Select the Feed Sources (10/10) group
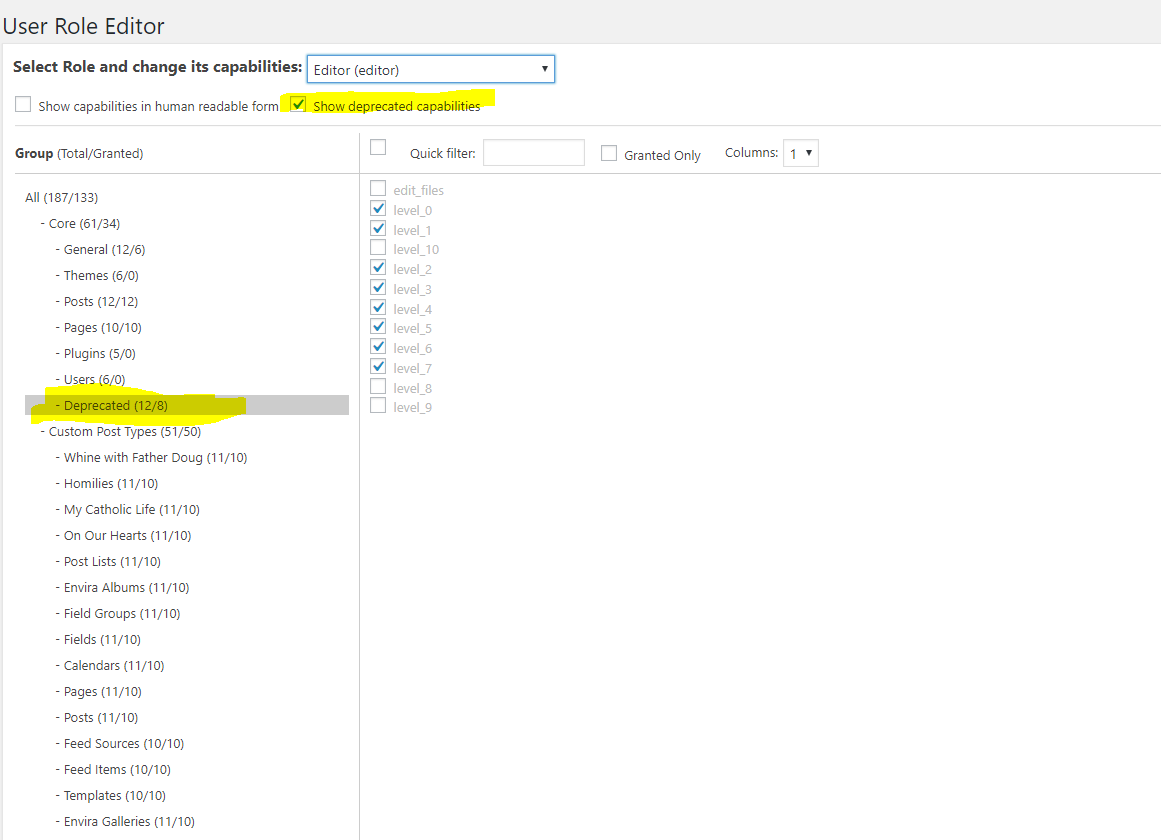1161x840 pixels. click(x=123, y=744)
